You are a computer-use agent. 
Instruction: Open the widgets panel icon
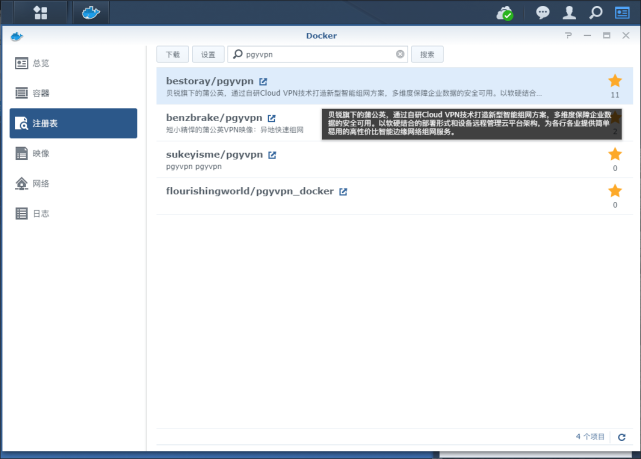(622, 13)
